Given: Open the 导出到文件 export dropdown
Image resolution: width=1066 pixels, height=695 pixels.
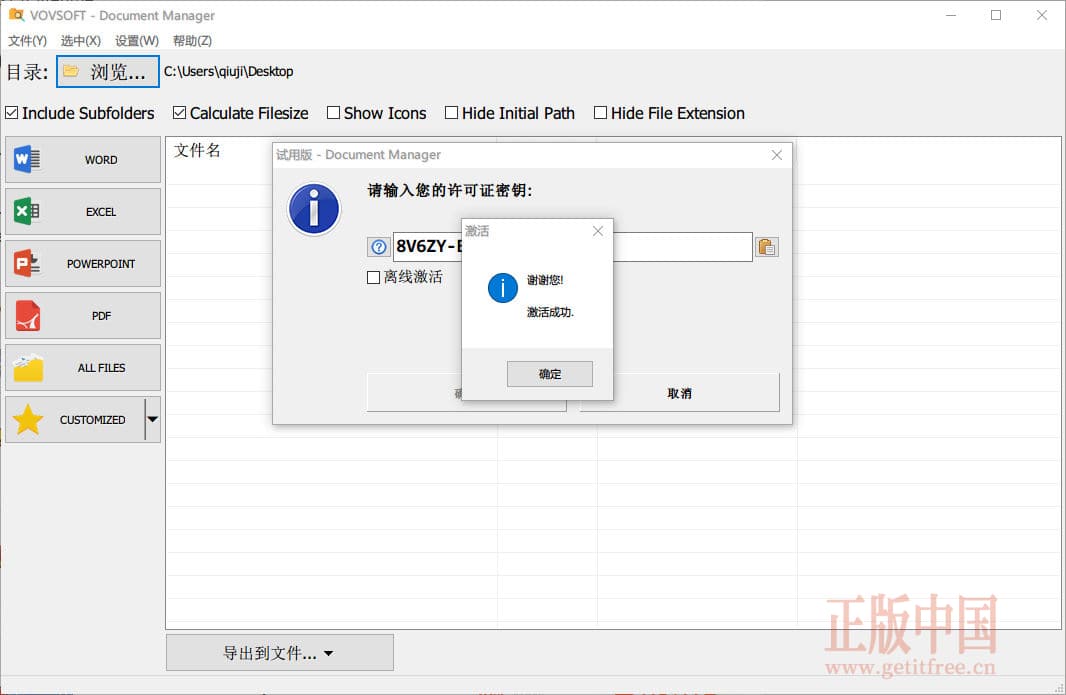Looking at the screenshot, I should pos(279,653).
